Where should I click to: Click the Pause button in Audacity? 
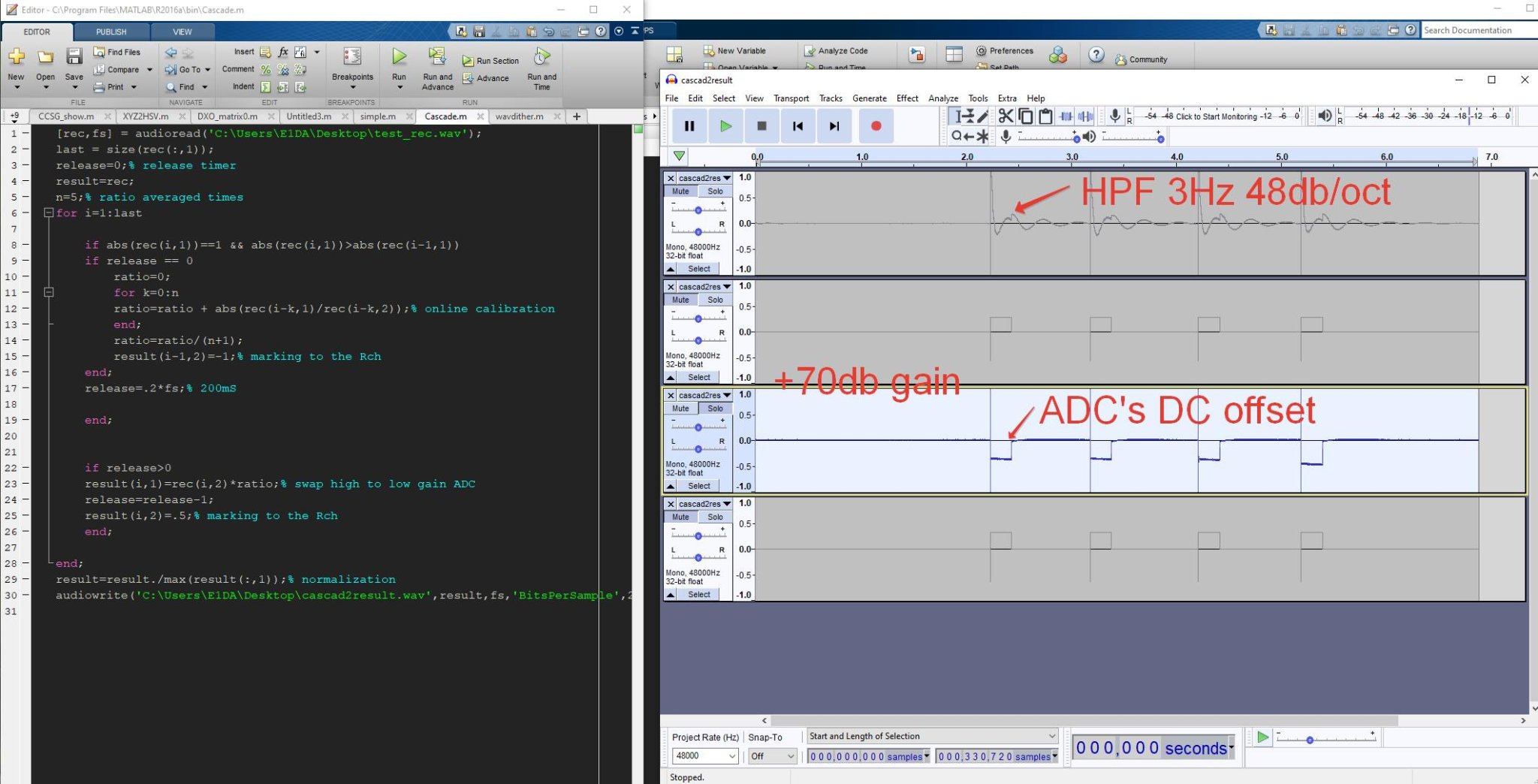(x=689, y=126)
